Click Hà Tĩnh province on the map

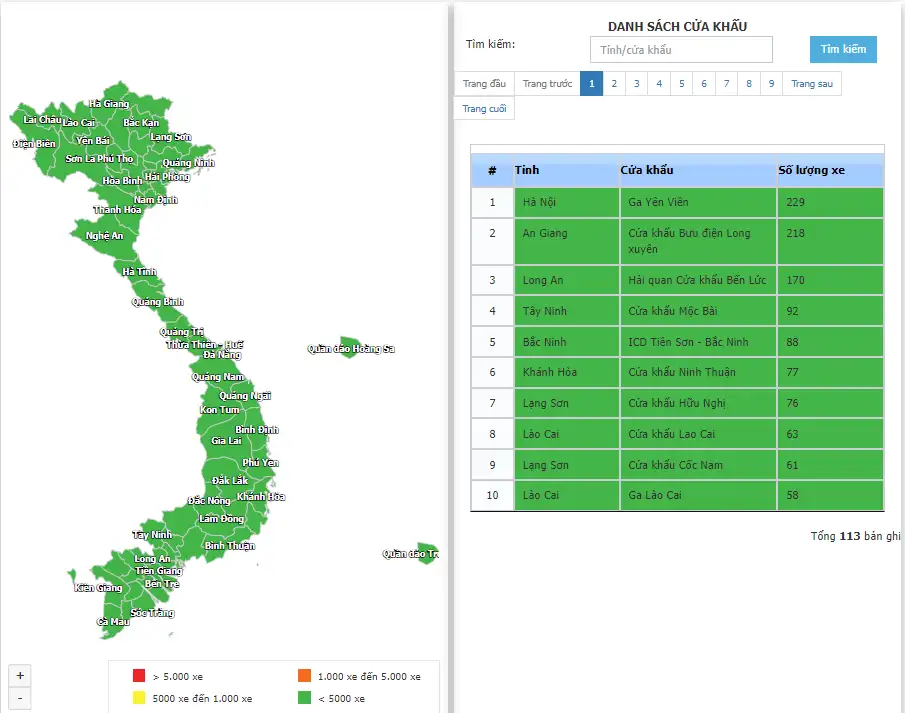(x=139, y=271)
